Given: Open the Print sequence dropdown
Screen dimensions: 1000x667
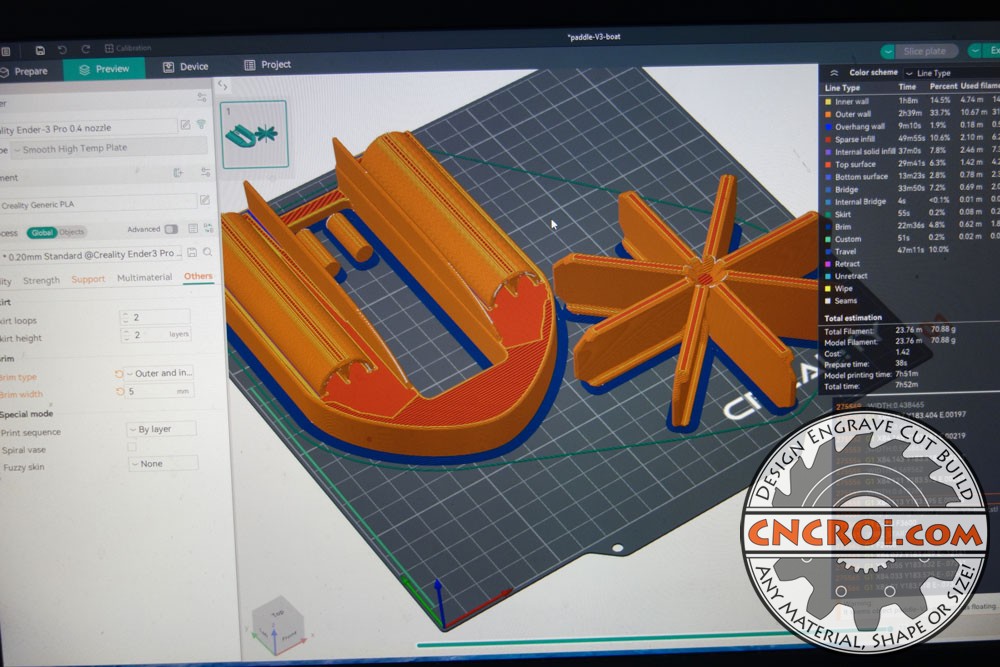Looking at the screenshot, I should [x=161, y=429].
